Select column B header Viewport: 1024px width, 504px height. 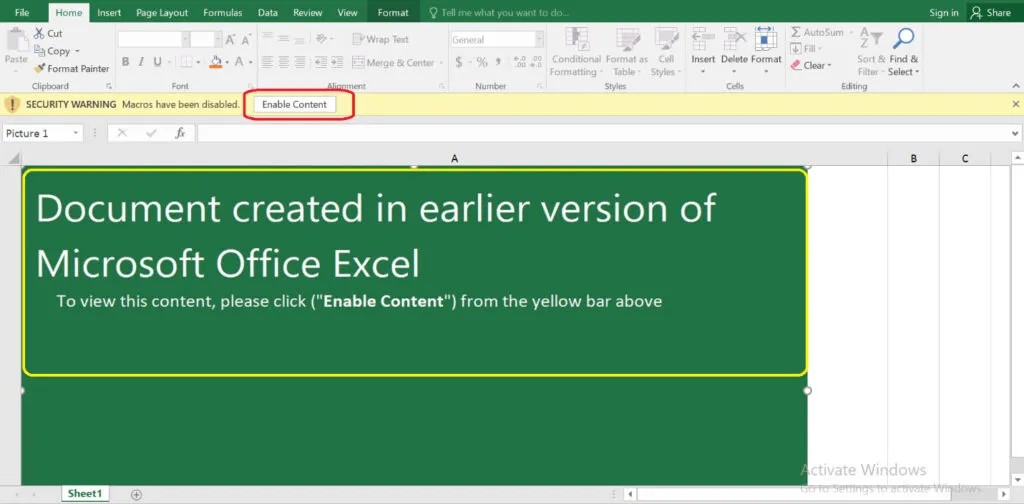tap(914, 159)
